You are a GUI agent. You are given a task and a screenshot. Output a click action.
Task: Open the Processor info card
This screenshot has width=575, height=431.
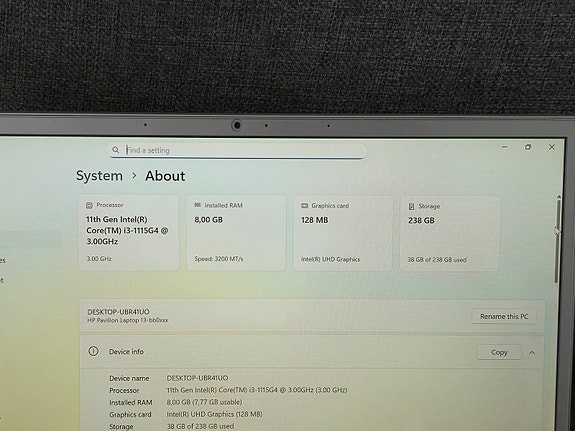coord(129,233)
